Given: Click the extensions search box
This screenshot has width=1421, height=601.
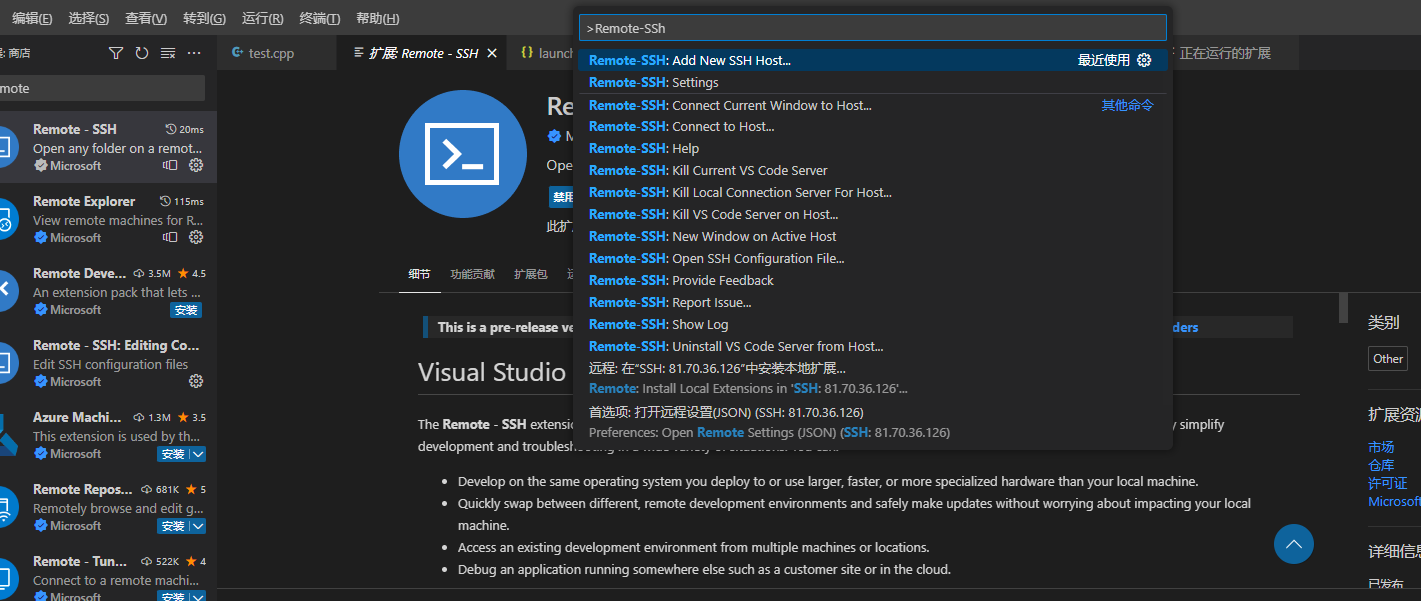Looking at the screenshot, I should point(100,88).
